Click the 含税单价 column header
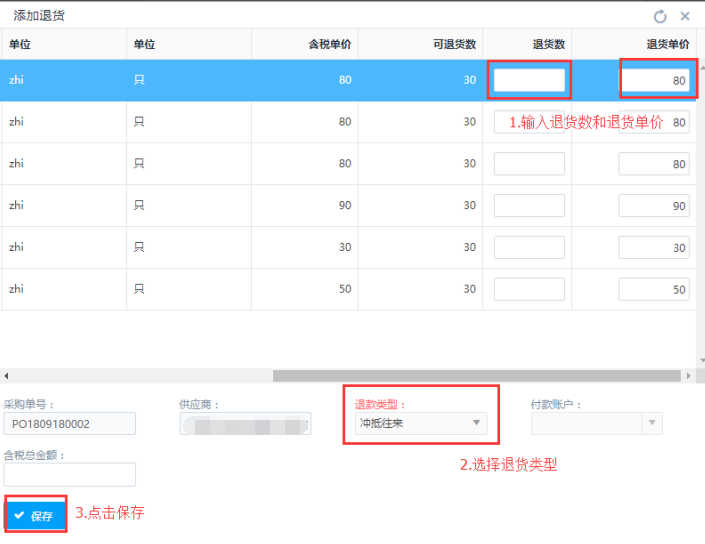Viewport: 705px width, 544px height. click(305, 44)
